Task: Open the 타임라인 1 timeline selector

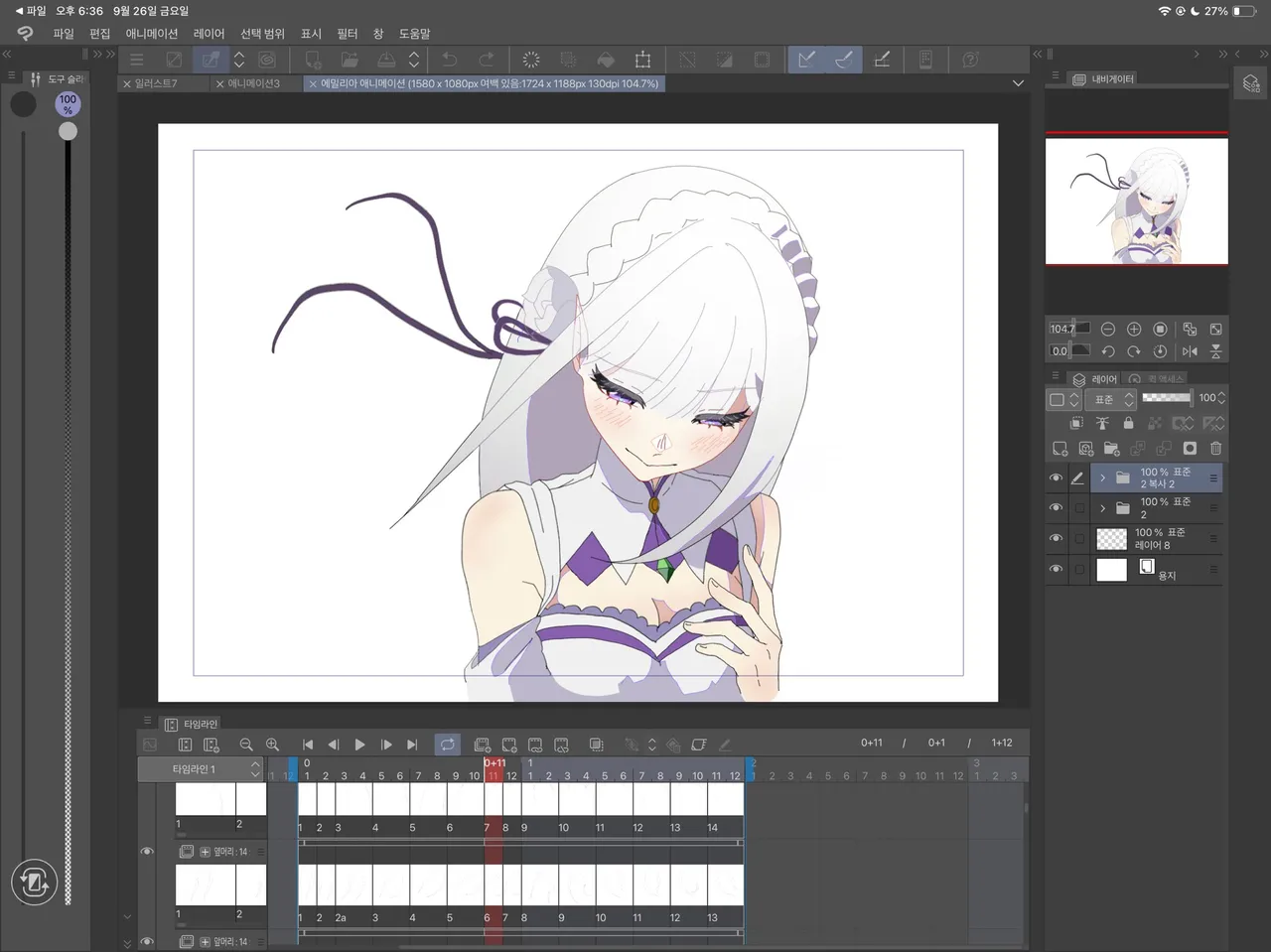Action: pyautogui.click(x=202, y=769)
